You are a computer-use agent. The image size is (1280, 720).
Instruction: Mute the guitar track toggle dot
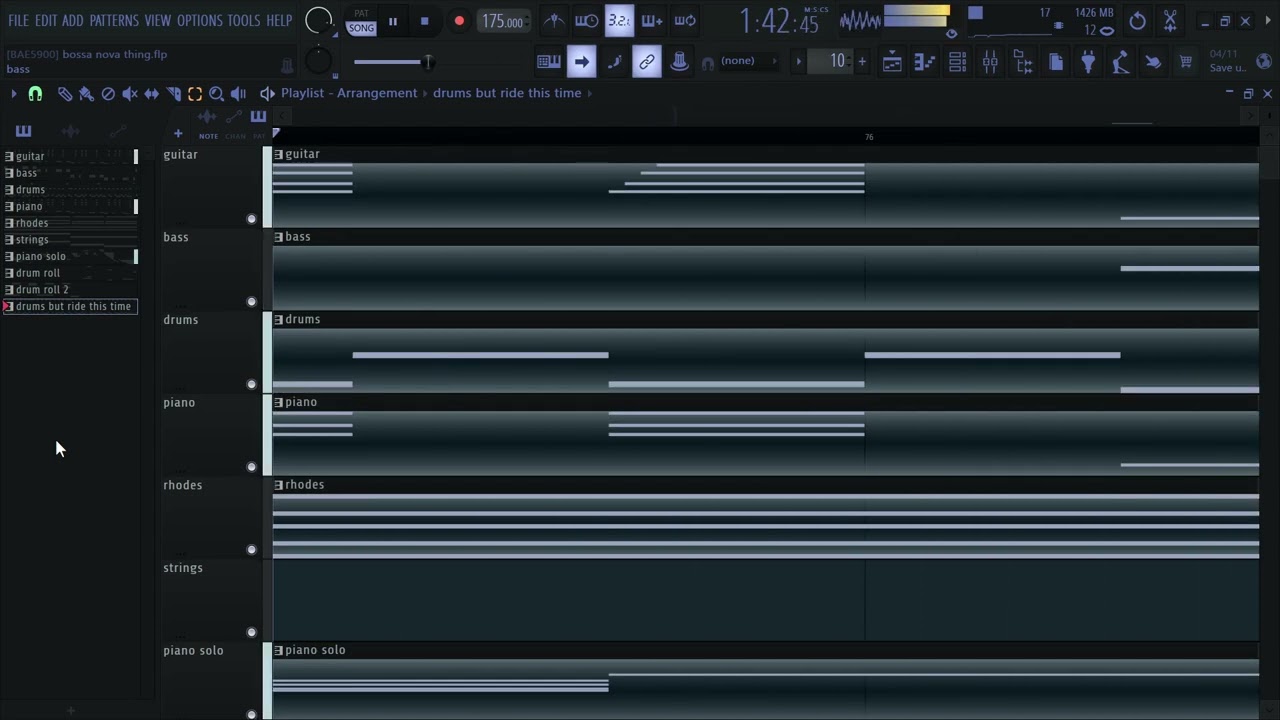251,219
